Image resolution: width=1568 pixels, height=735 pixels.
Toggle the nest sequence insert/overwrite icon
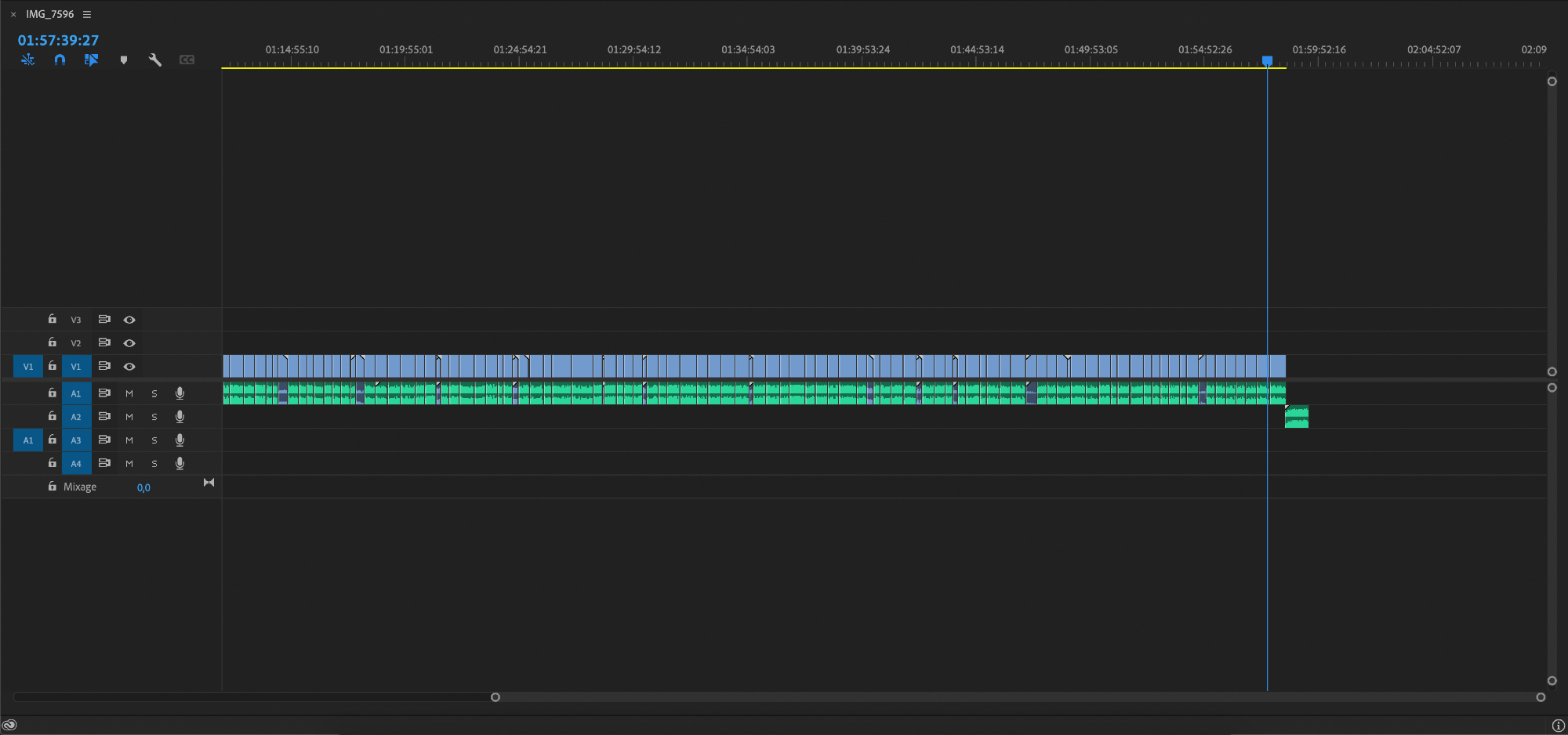pyautogui.click(x=28, y=60)
